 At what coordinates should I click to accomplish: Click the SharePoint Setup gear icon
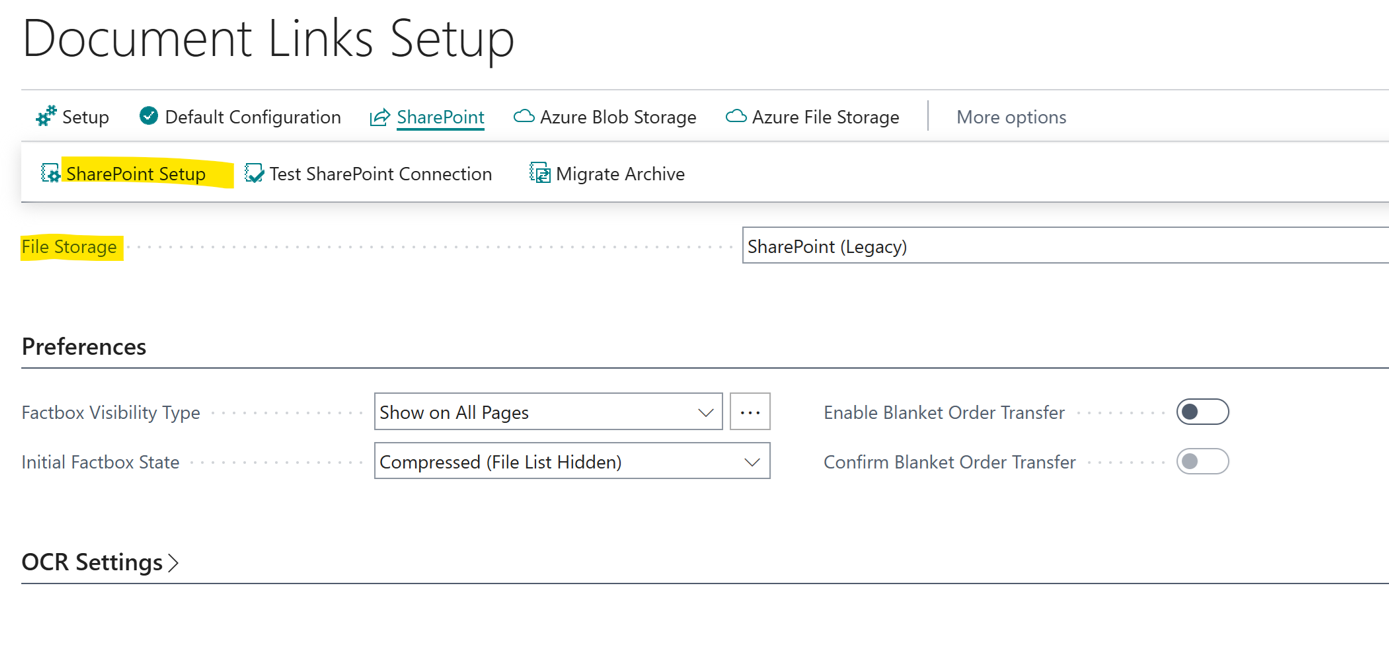click(50, 174)
